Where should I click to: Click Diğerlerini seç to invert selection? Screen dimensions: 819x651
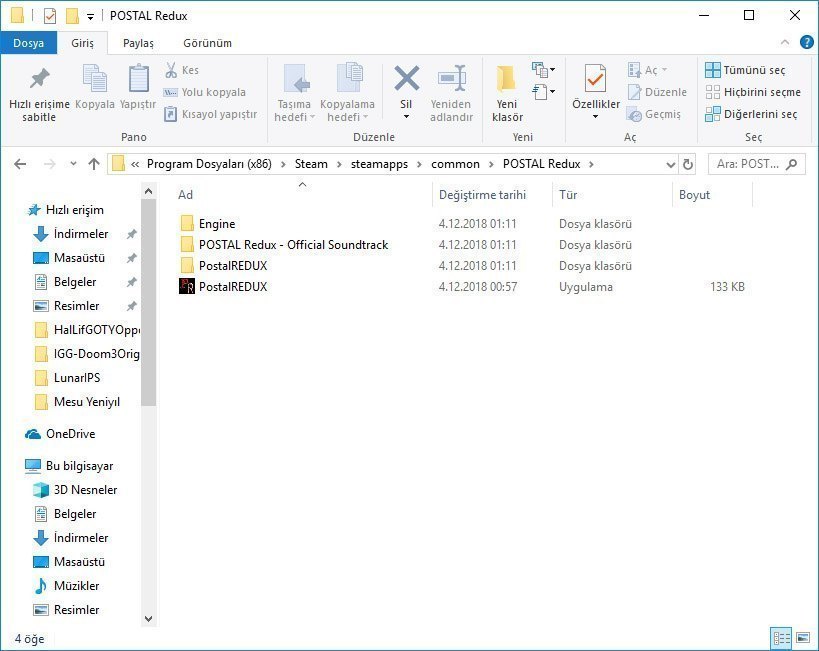(751, 114)
